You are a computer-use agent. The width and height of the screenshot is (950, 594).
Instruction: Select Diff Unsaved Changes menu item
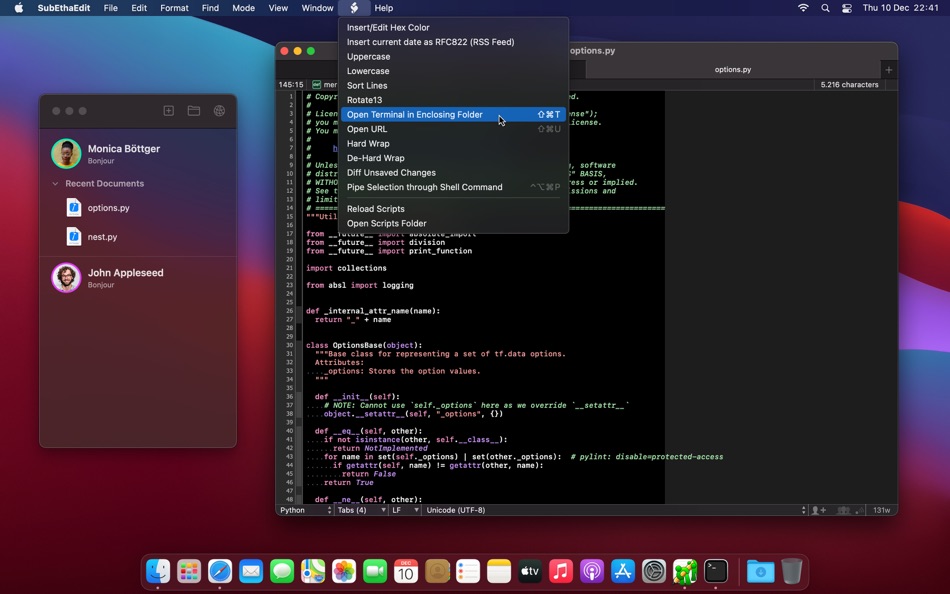tap(391, 173)
